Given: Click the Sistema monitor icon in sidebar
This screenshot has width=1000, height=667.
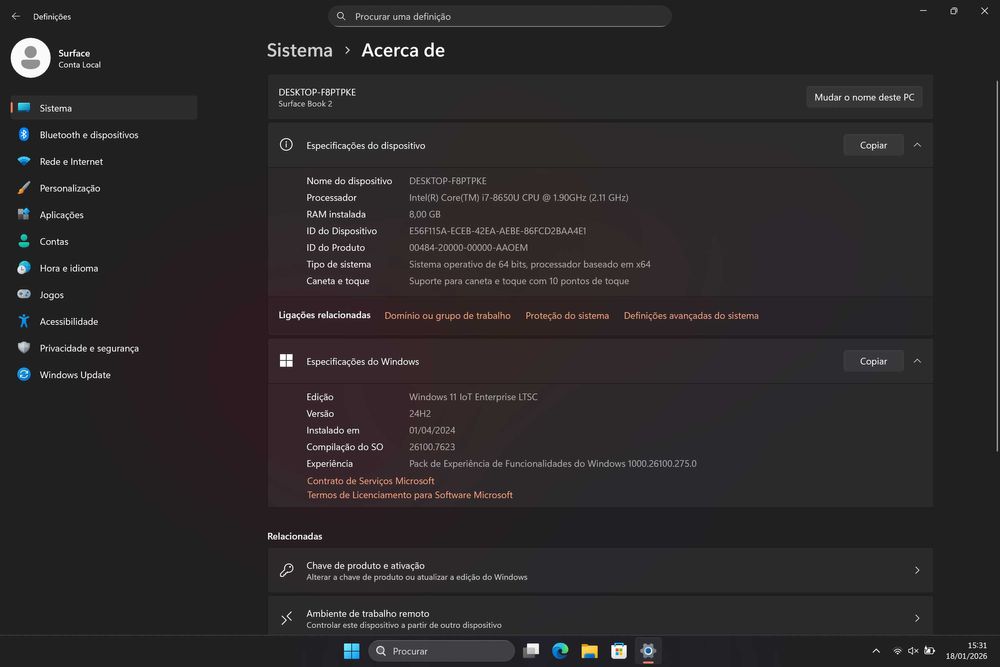Looking at the screenshot, I should [x=24, y=108].
